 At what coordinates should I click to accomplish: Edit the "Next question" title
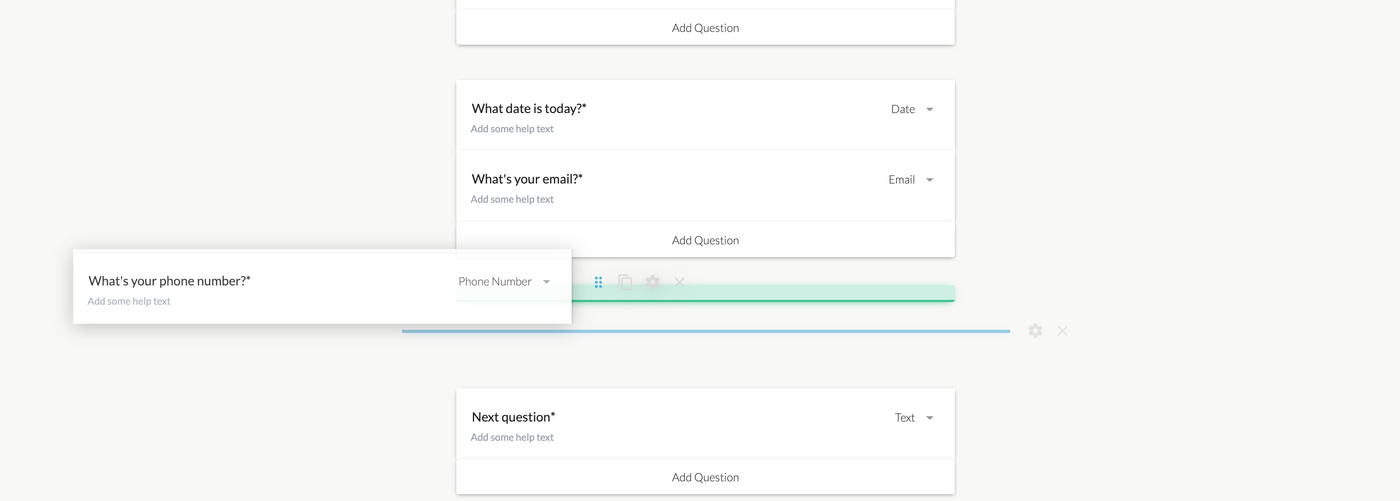click(x=513, y=417)
